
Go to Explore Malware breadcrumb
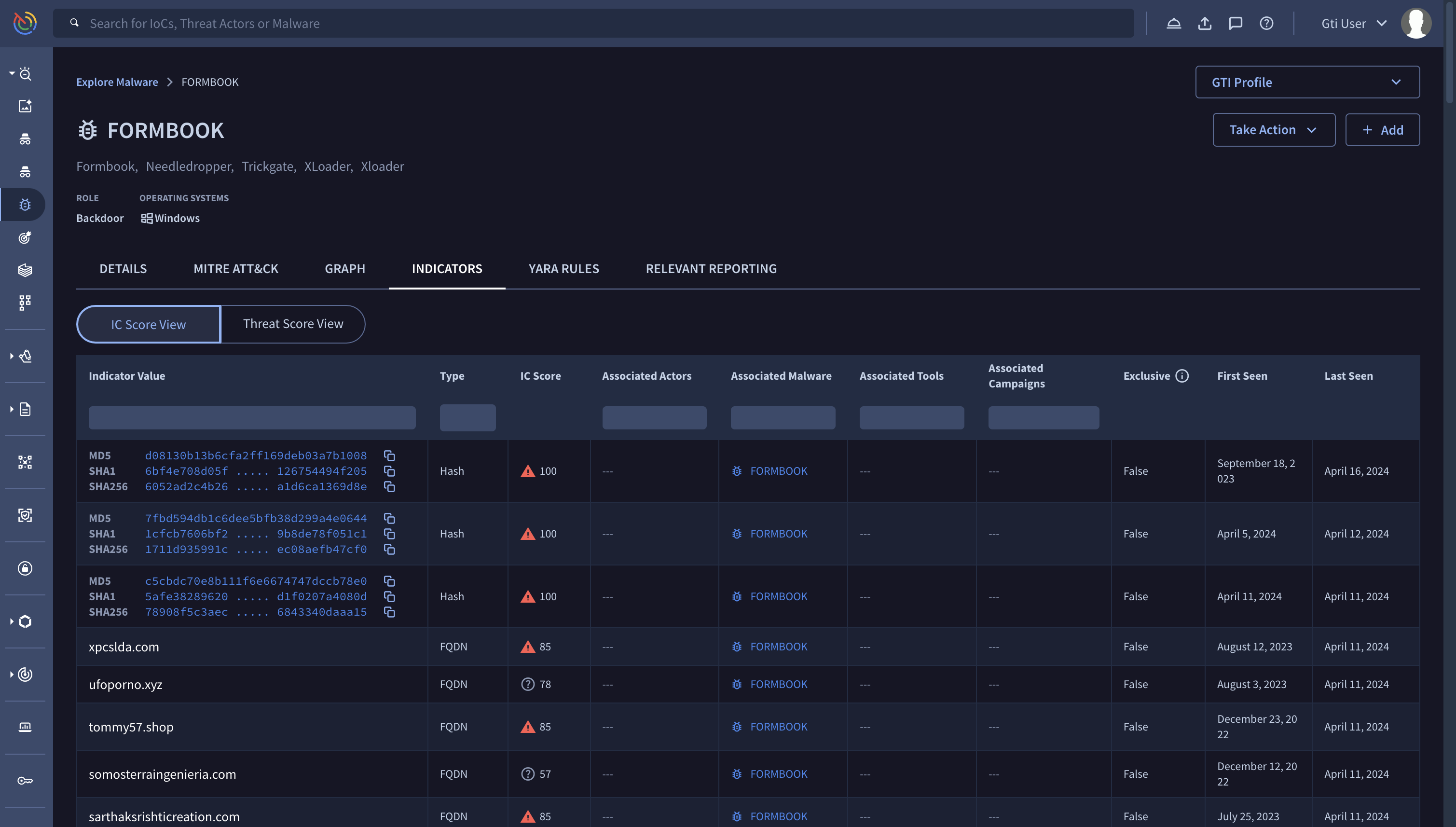[x=117, y=82]
